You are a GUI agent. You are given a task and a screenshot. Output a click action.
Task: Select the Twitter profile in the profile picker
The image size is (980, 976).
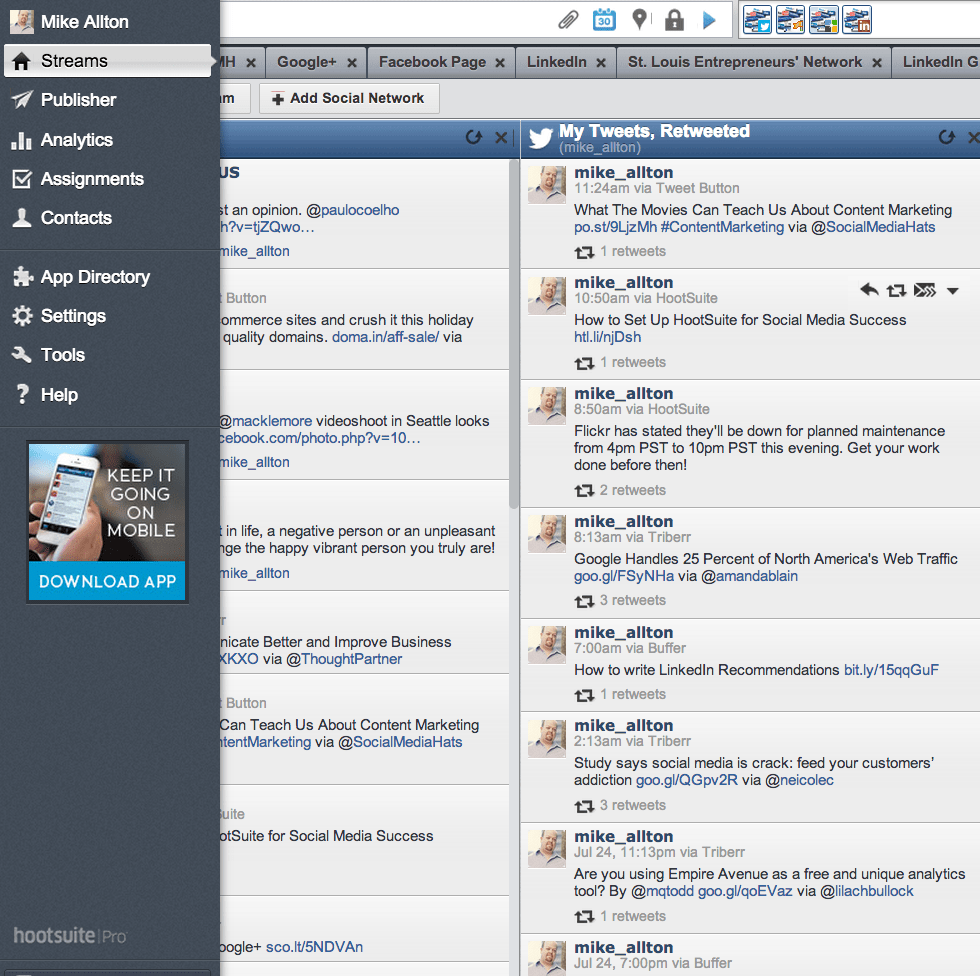pos(757,19)
